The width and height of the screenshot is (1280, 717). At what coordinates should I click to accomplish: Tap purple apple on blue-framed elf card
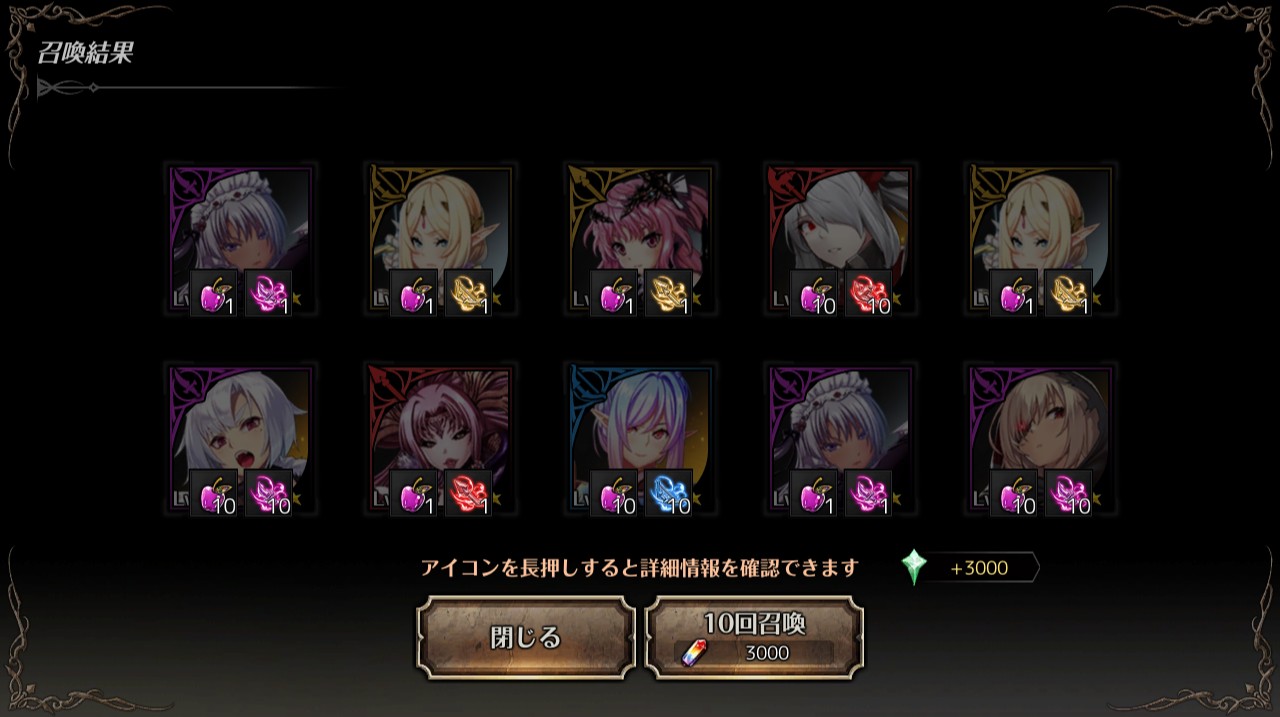614,493
